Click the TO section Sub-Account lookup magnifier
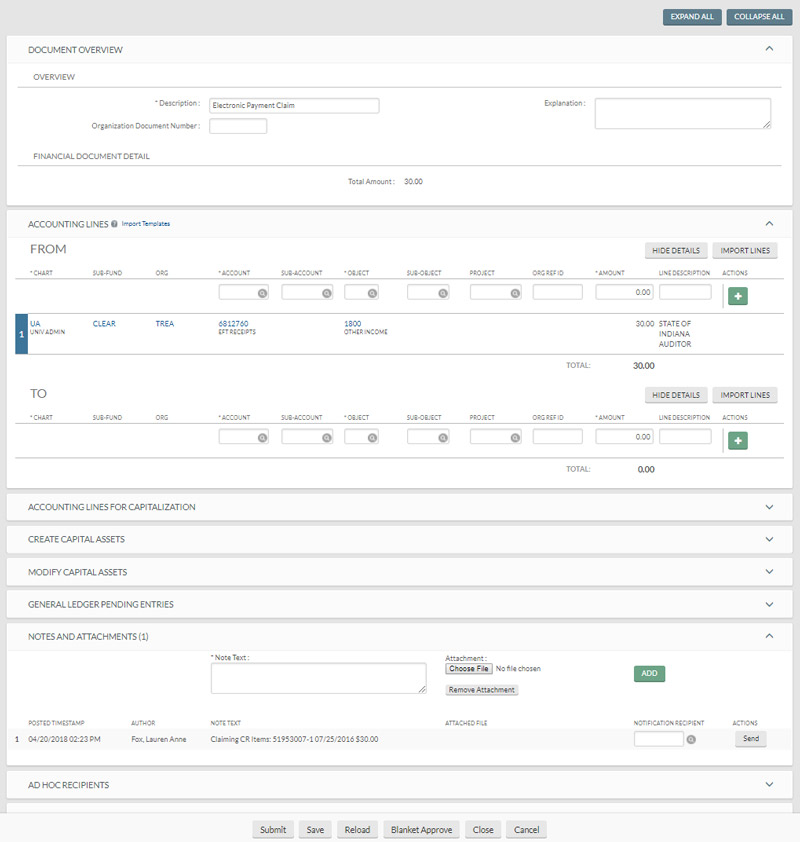 pos(326,438)
